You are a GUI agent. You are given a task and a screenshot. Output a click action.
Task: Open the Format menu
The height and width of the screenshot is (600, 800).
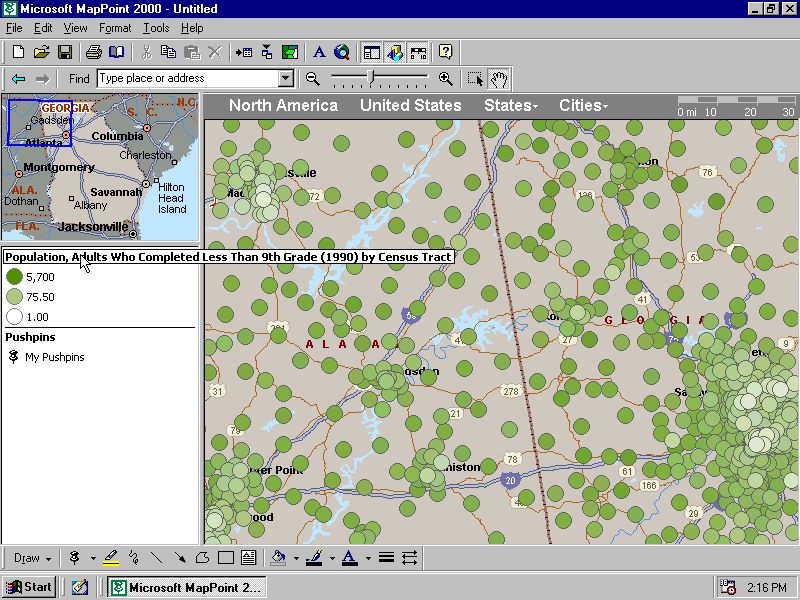tap(115, 28)
